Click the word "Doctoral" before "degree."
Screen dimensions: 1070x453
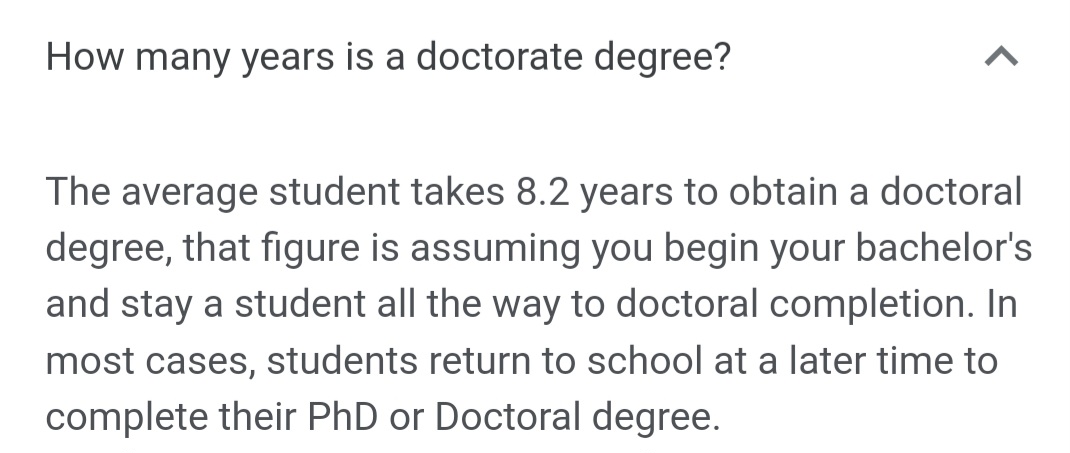click(508, 416)
